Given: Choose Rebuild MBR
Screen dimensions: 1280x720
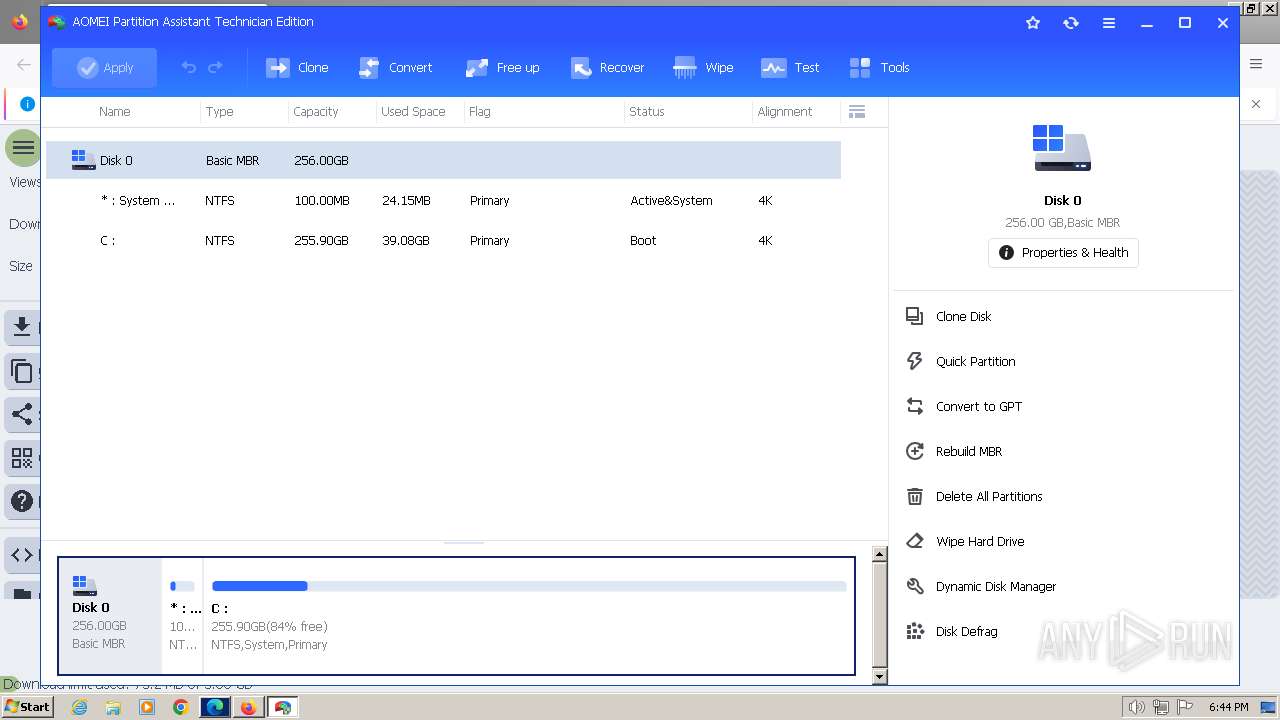Looking at the screenshot, I should coord(969,452).
